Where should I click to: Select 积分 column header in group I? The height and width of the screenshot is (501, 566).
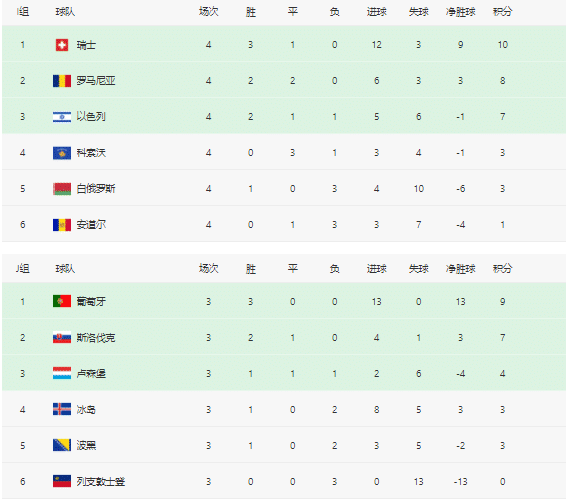point(502,12)
